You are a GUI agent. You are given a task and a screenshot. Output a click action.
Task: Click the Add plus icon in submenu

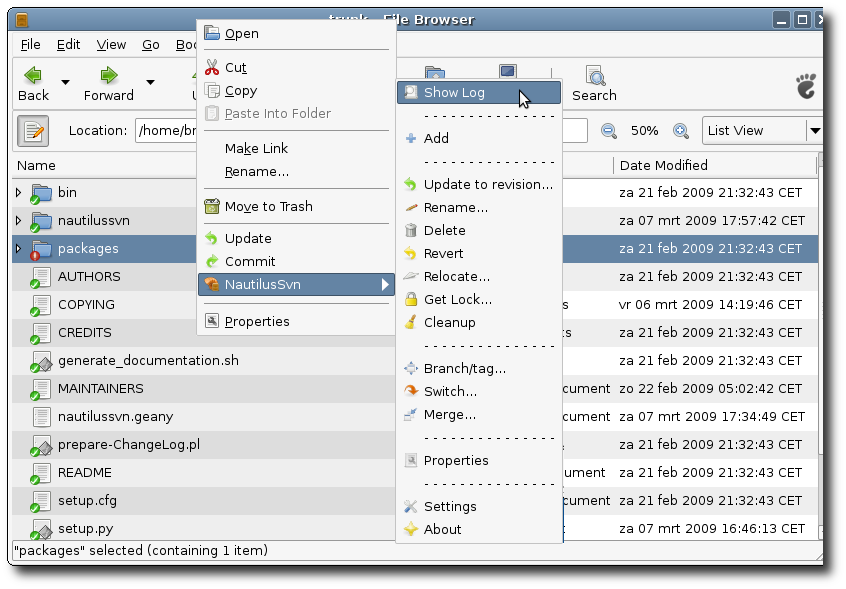click(x=411, y=139)
